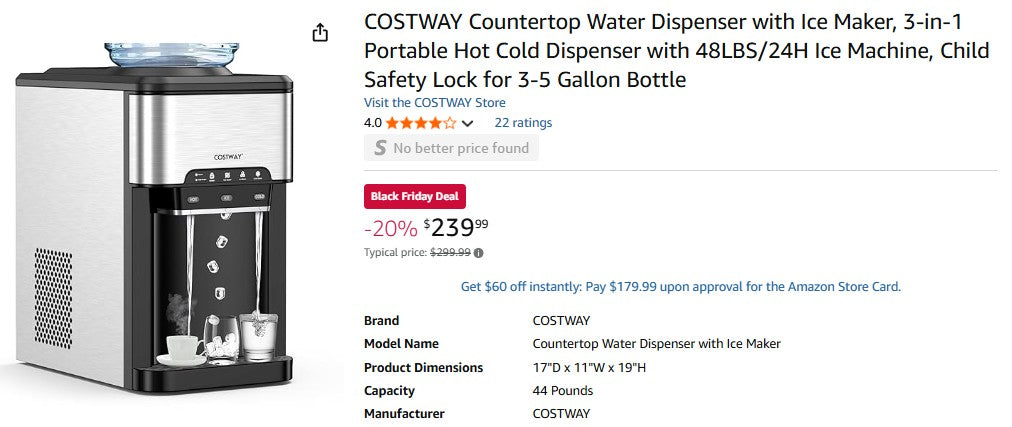
Task: Click the strikethrough $299.99 typical price
Action: pyautogui.click(x=450, y=253)
